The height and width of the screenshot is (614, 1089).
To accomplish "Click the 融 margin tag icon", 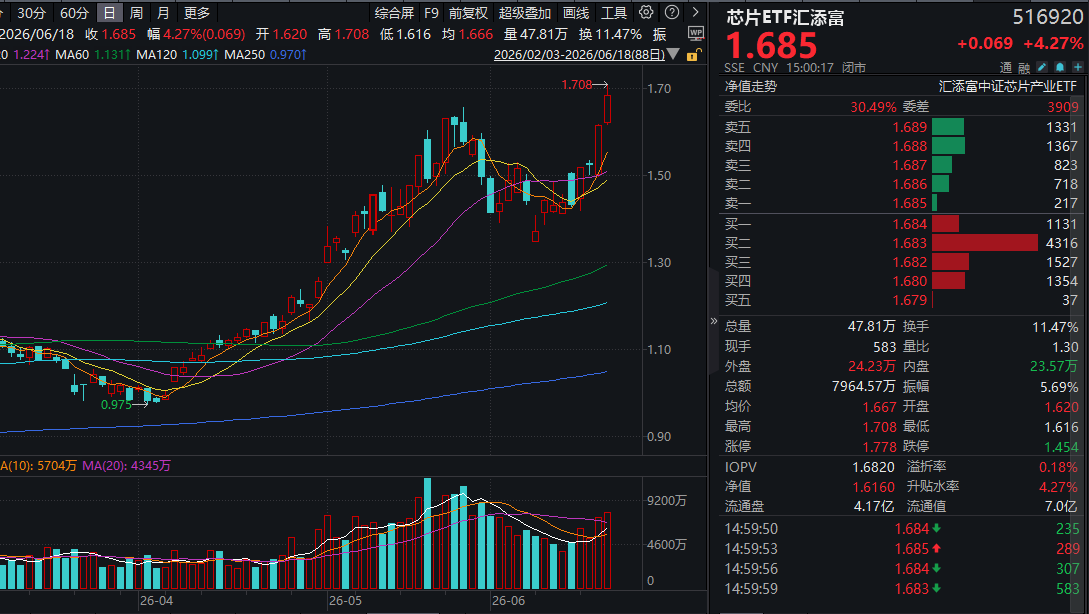I will 1024,67.
